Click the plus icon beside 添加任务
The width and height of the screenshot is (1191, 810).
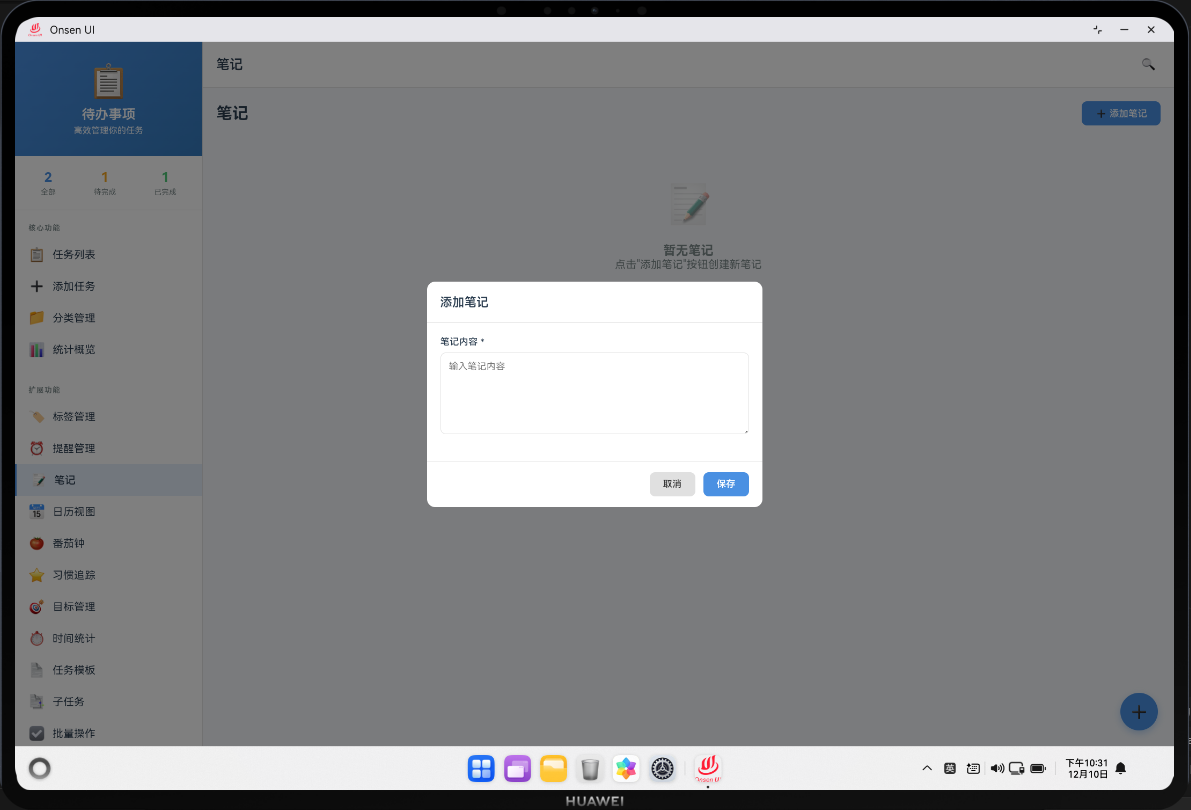click(x=36, y=286)
